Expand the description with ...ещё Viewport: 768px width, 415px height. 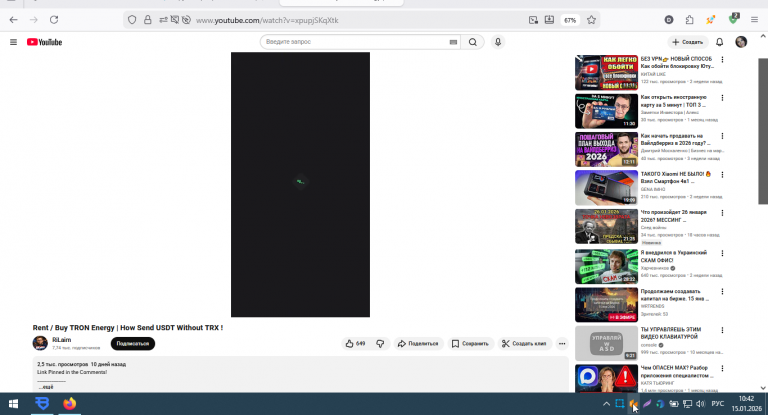pos(46,387)
